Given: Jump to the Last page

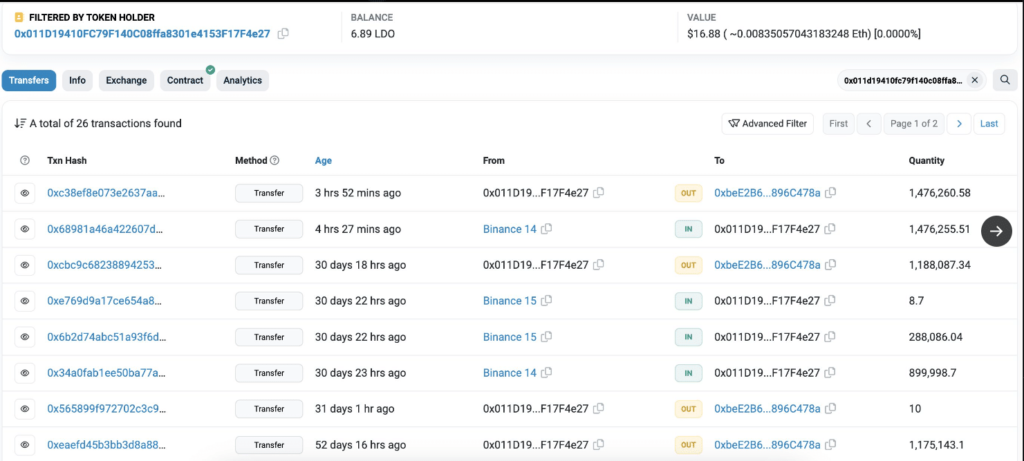Looking at the screenshot, I should [x=989, y=124].
